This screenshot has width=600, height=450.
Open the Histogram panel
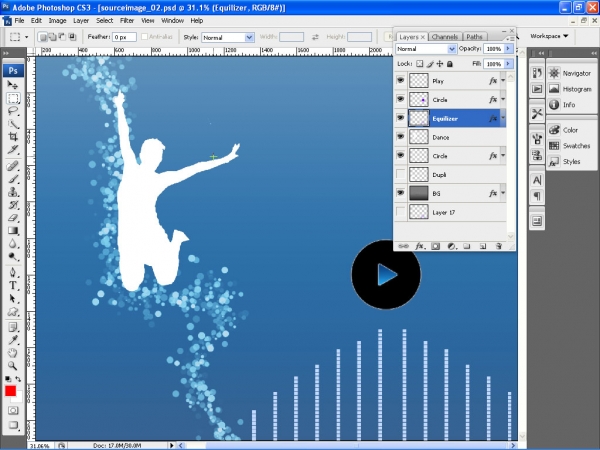click(570, 89)
